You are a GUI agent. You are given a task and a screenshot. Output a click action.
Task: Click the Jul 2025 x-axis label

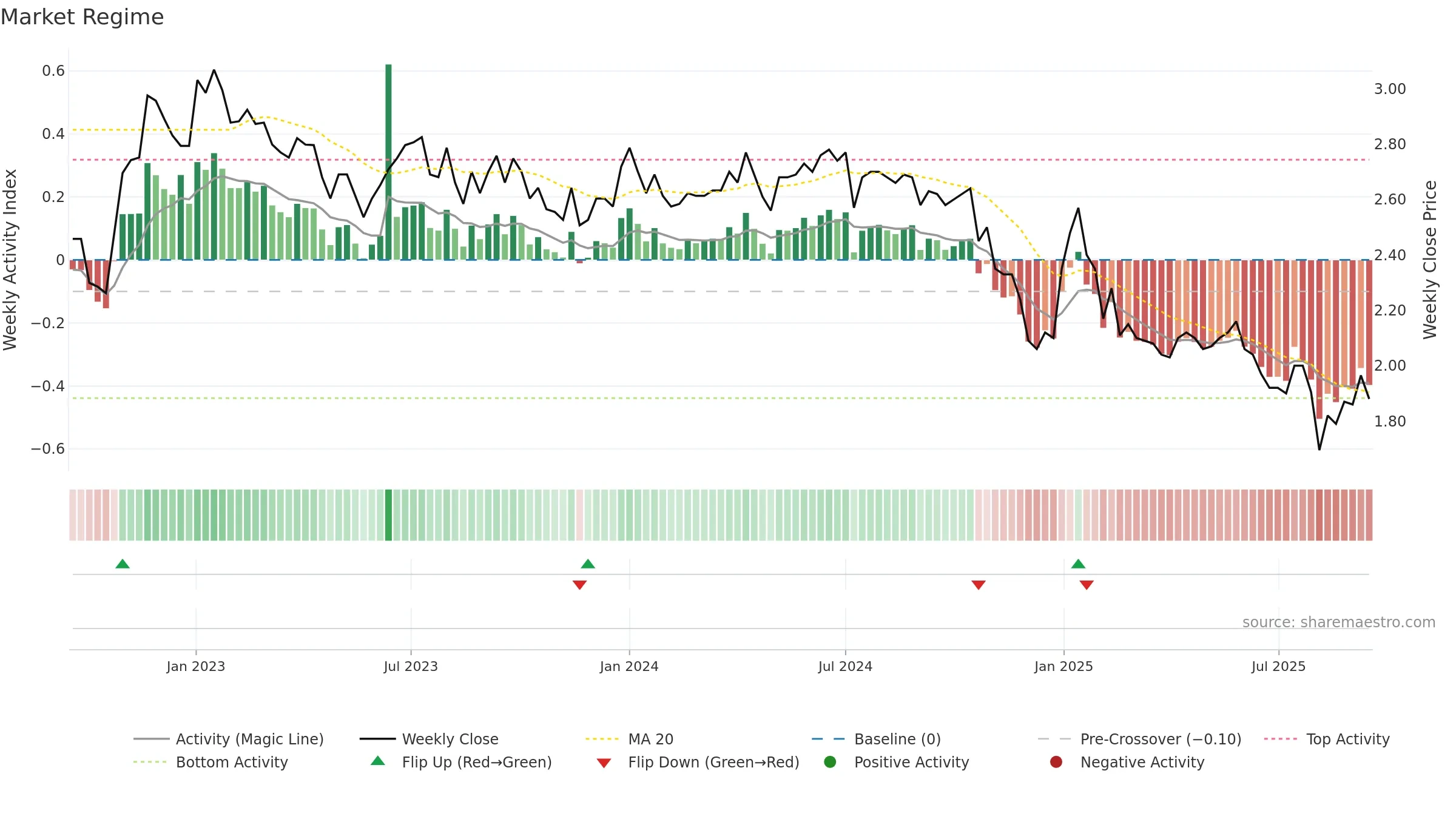point(1278,667)
